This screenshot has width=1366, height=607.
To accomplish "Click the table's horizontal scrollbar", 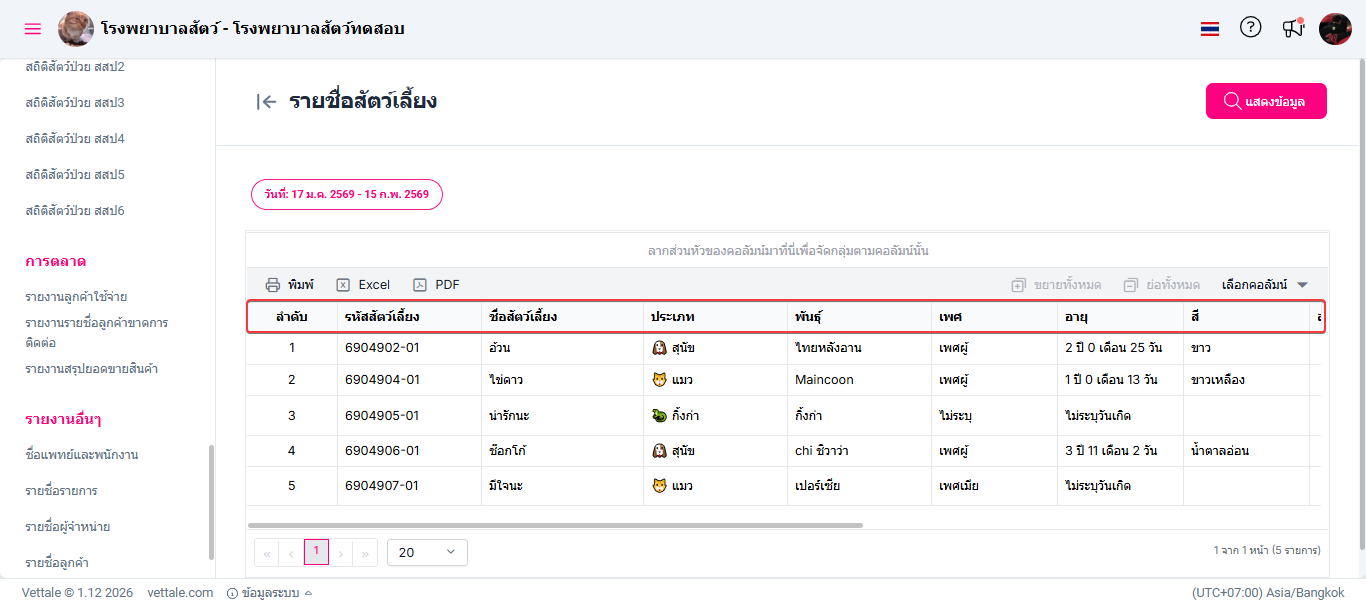I will coord(555,525).
